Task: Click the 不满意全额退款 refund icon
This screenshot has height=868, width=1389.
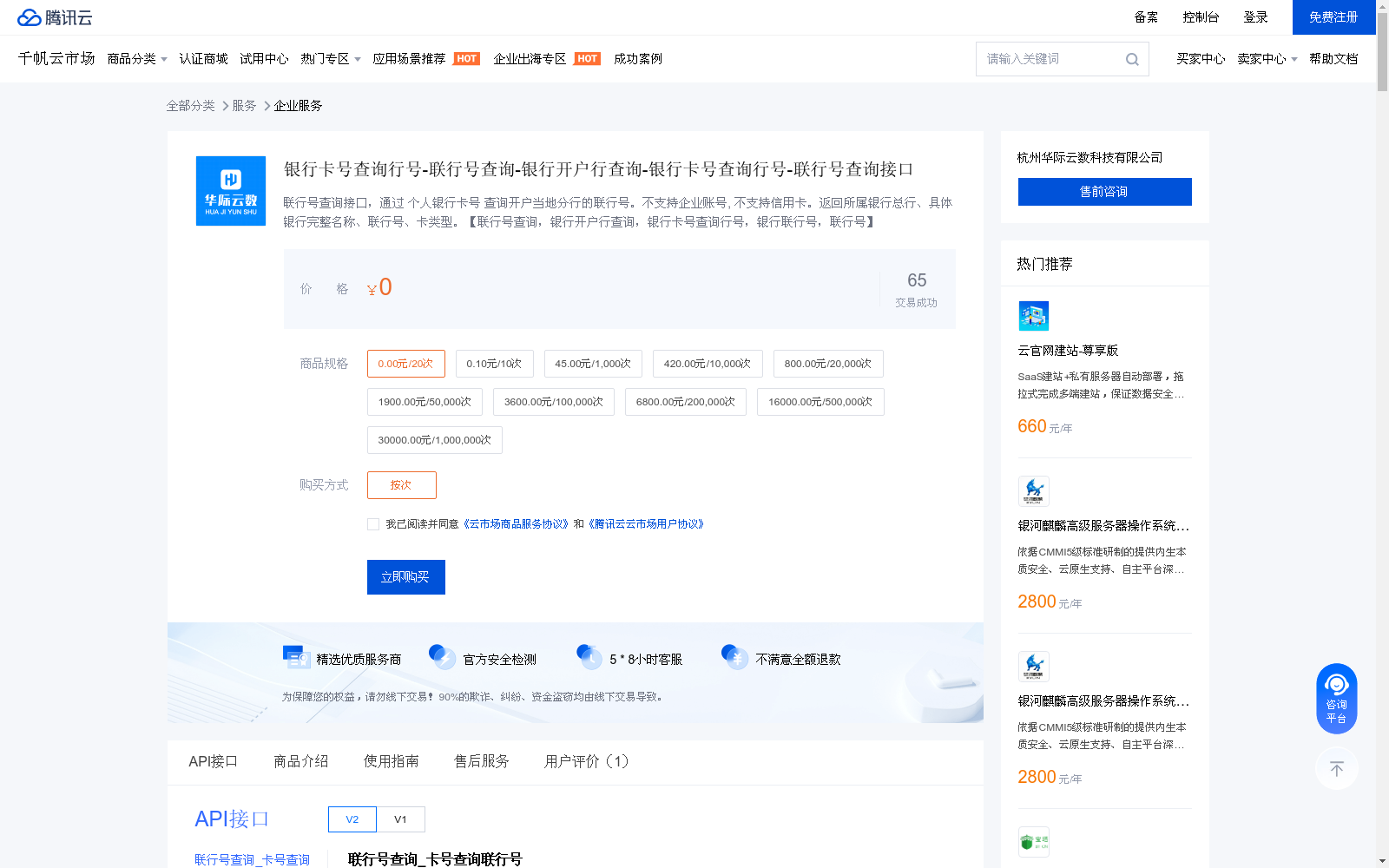Action: point(735,657)
